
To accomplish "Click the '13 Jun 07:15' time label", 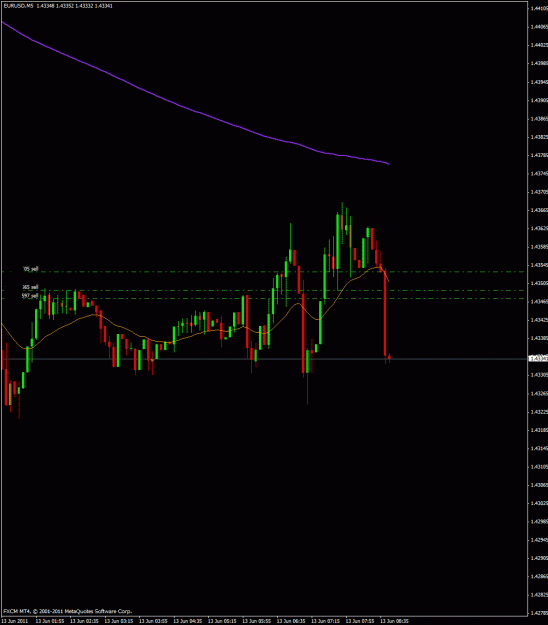I will 325,621.
